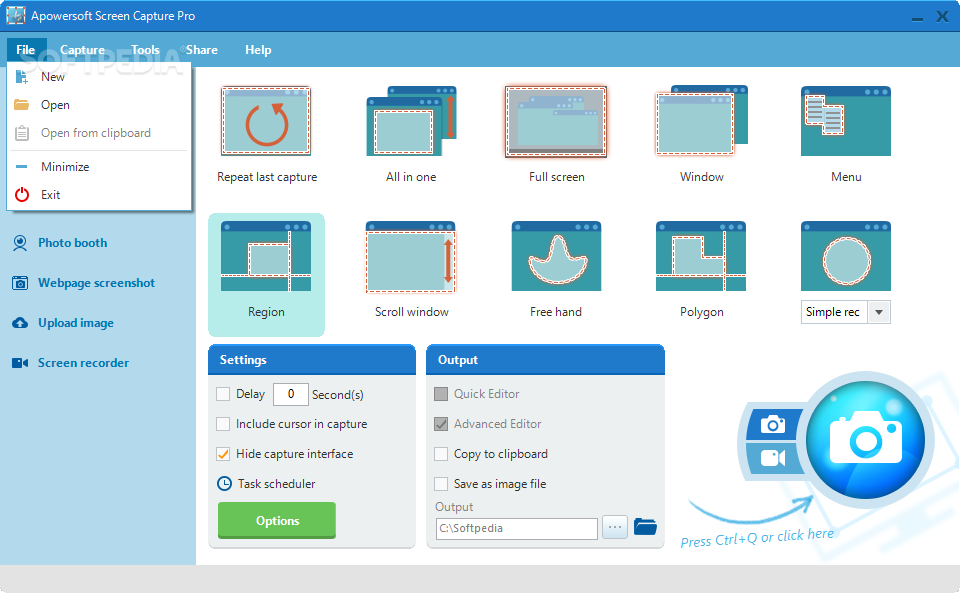
Task: Toggle the Quick Editor checkbox
Action: [441, 393]
